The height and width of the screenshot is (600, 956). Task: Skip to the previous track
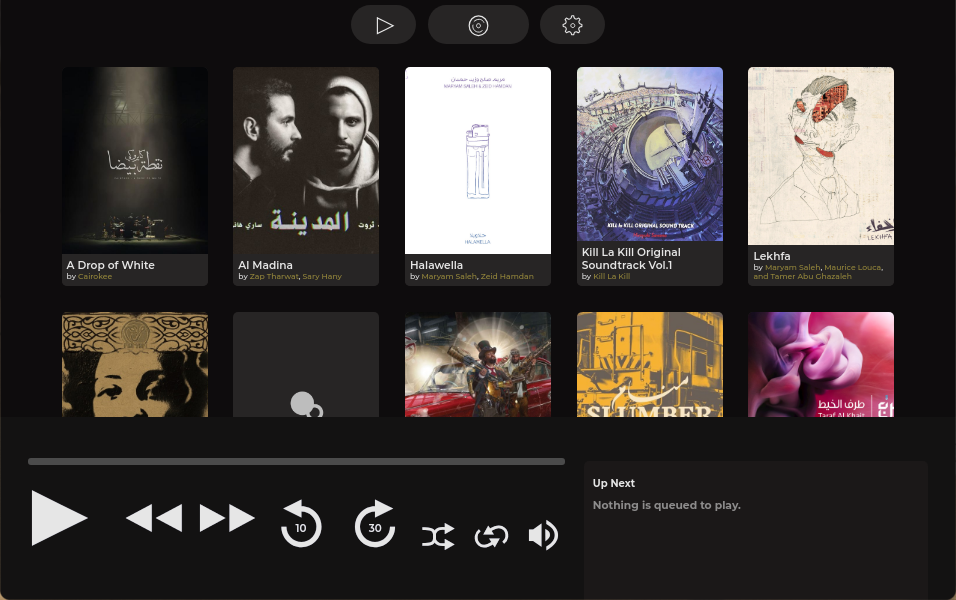click(154, 518)
